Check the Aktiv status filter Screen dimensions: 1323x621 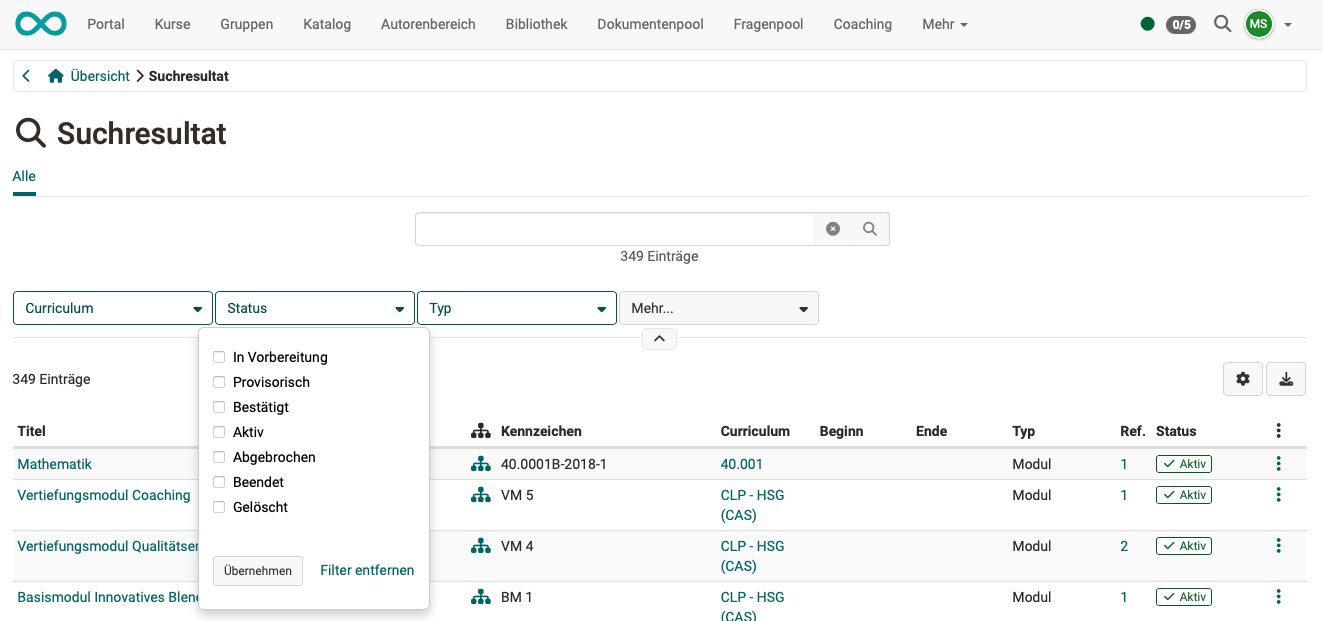click(219, 431)
